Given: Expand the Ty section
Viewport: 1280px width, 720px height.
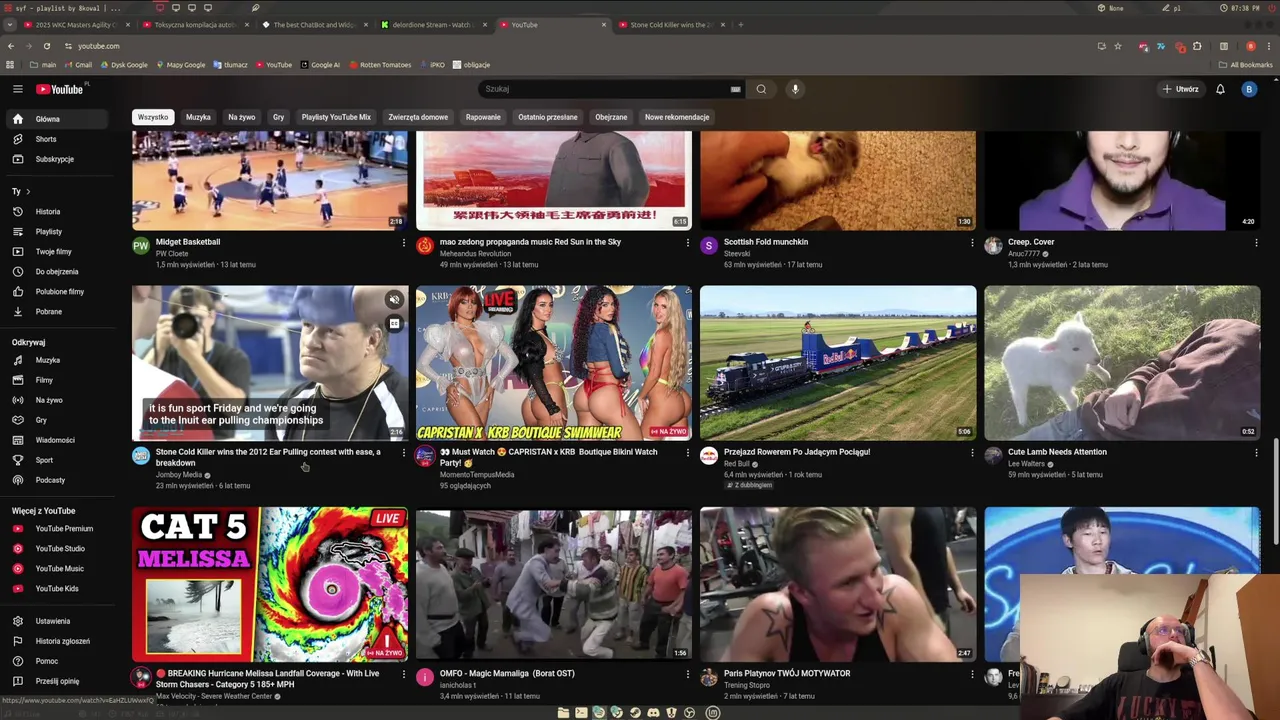Looking at the screenshot, I should tap(21, 191).
